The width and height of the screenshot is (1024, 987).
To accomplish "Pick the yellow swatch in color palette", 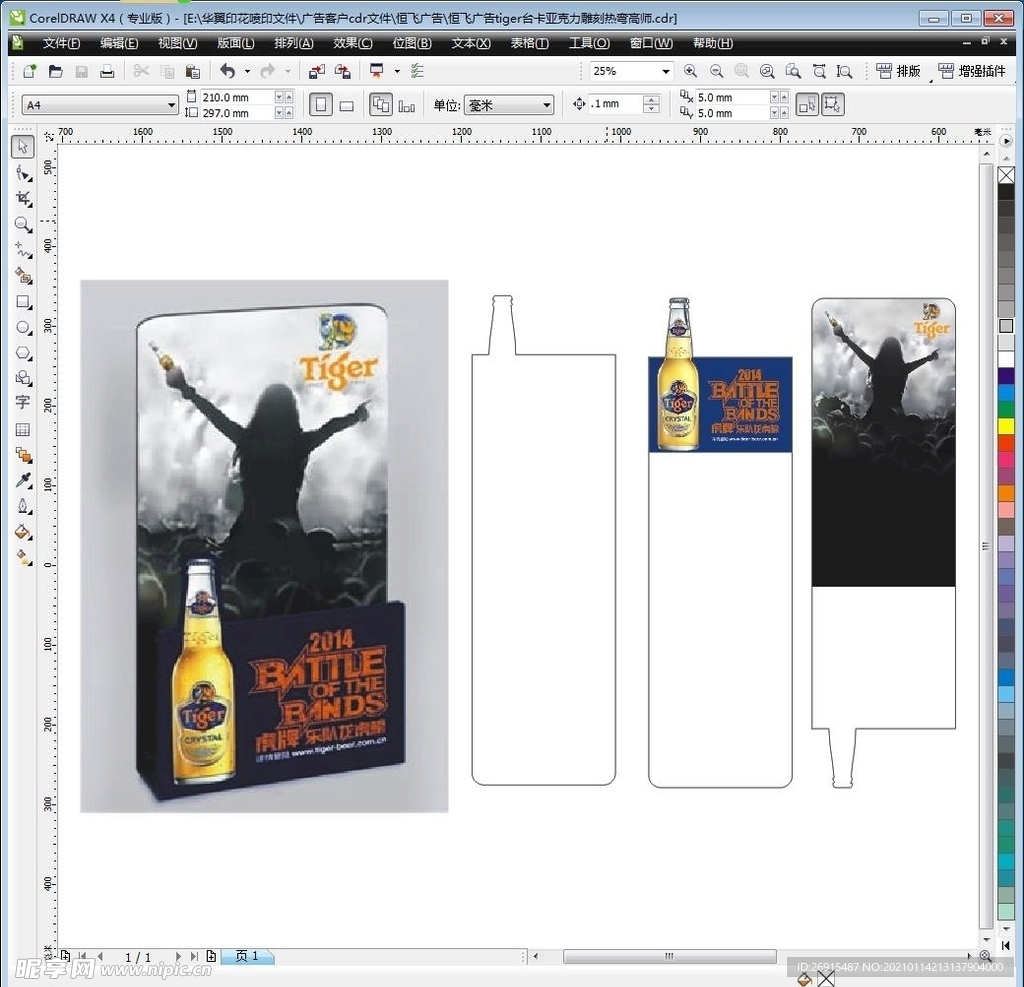I will [x=1006, y=426].
